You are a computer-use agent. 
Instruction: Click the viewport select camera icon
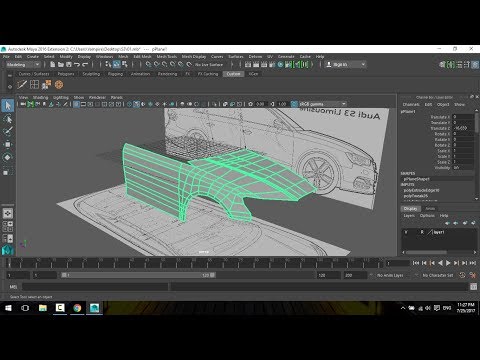[x=23, y=104]
